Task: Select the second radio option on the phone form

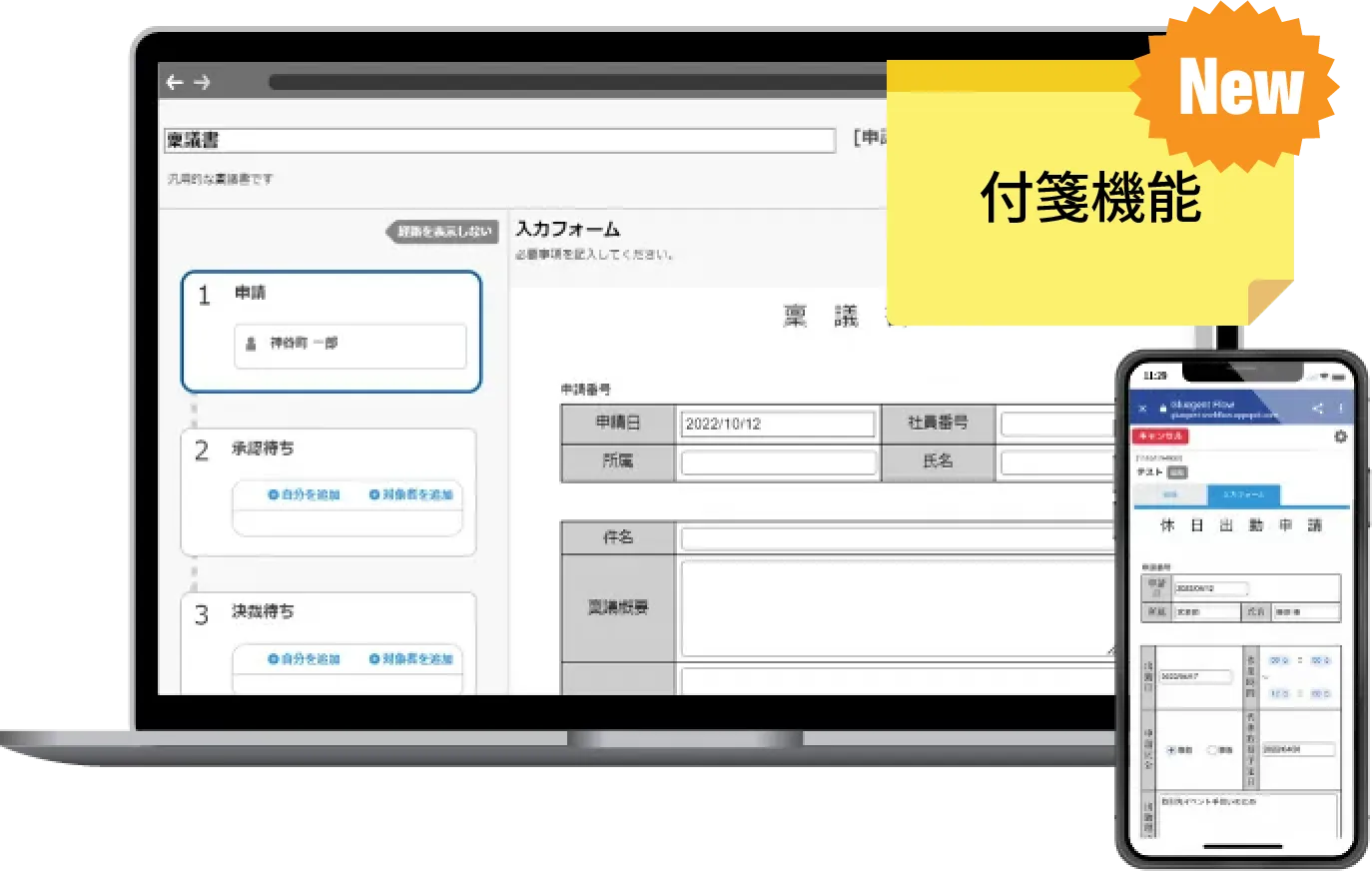Action: pyautogui.click(x=1211, y=750)
